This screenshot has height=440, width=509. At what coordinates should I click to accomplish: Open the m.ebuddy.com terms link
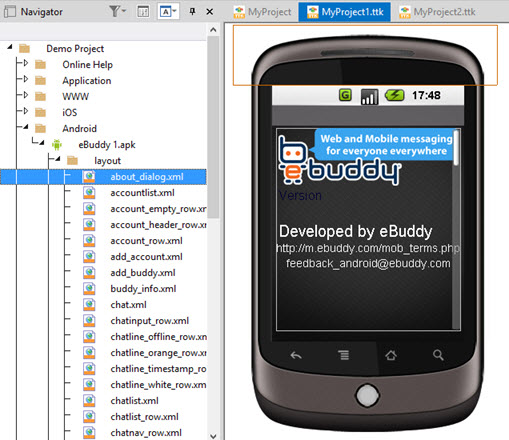click(x=368, y=248)
